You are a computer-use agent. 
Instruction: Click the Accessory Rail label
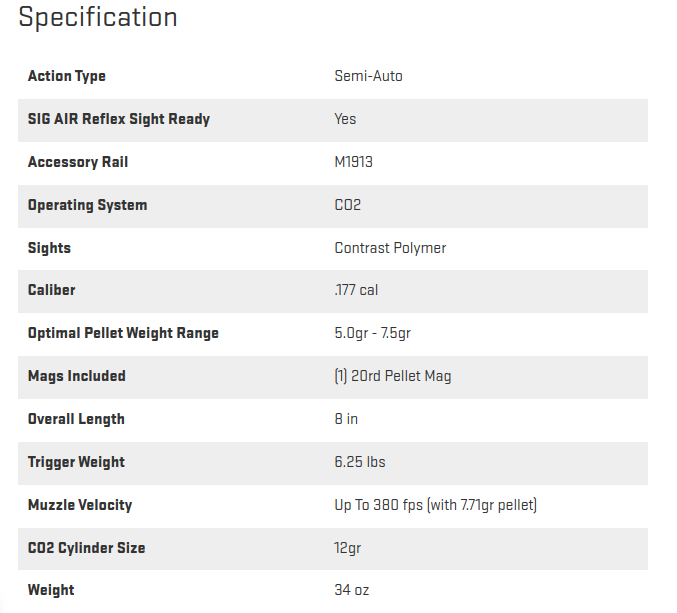click(x=78, y=162)
